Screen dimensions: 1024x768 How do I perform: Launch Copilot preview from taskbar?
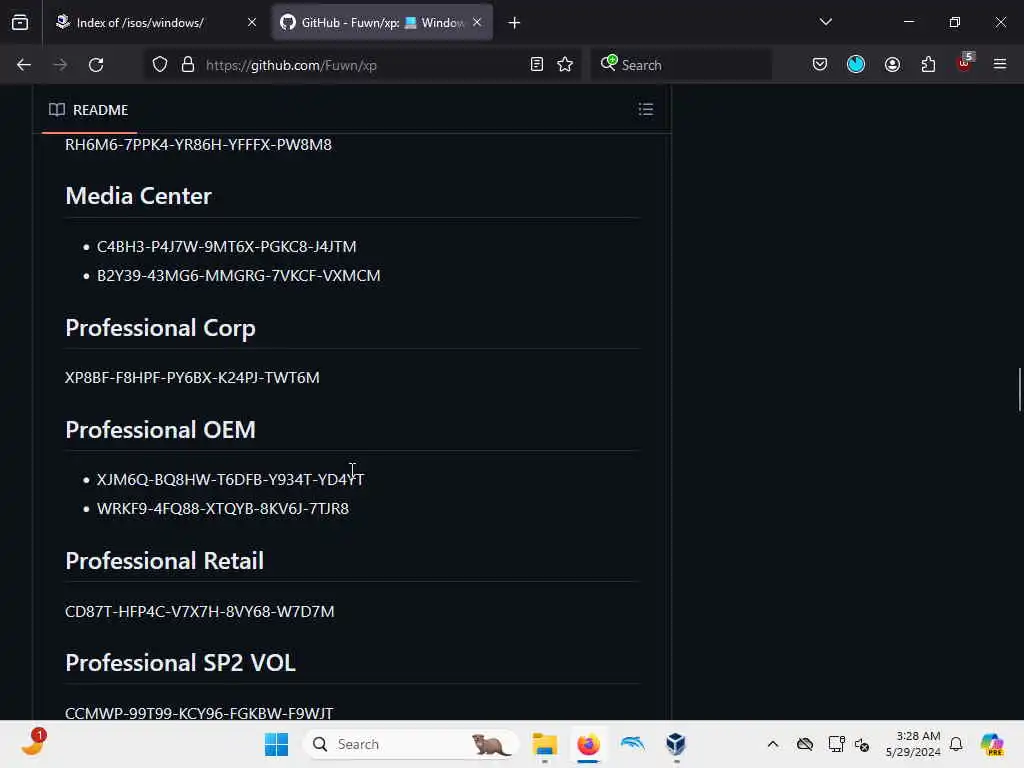pyautogui.click(x=992, y=744)
